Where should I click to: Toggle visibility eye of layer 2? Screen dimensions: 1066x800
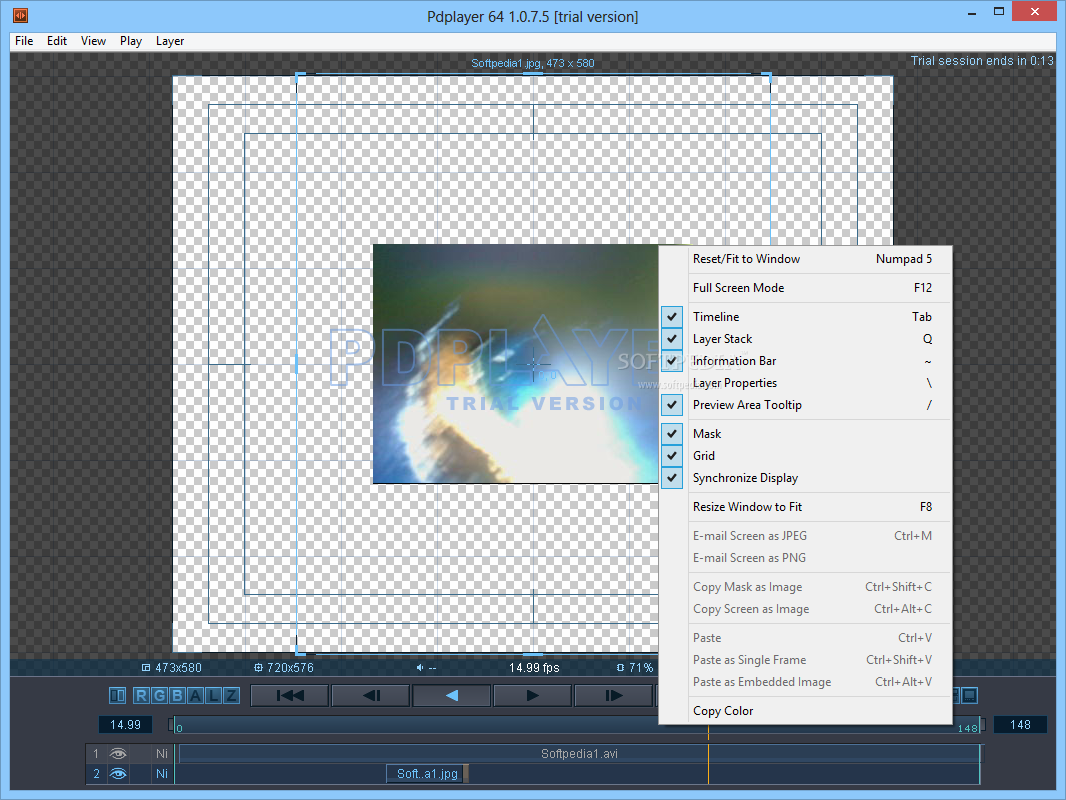click(x=118, y=774)
